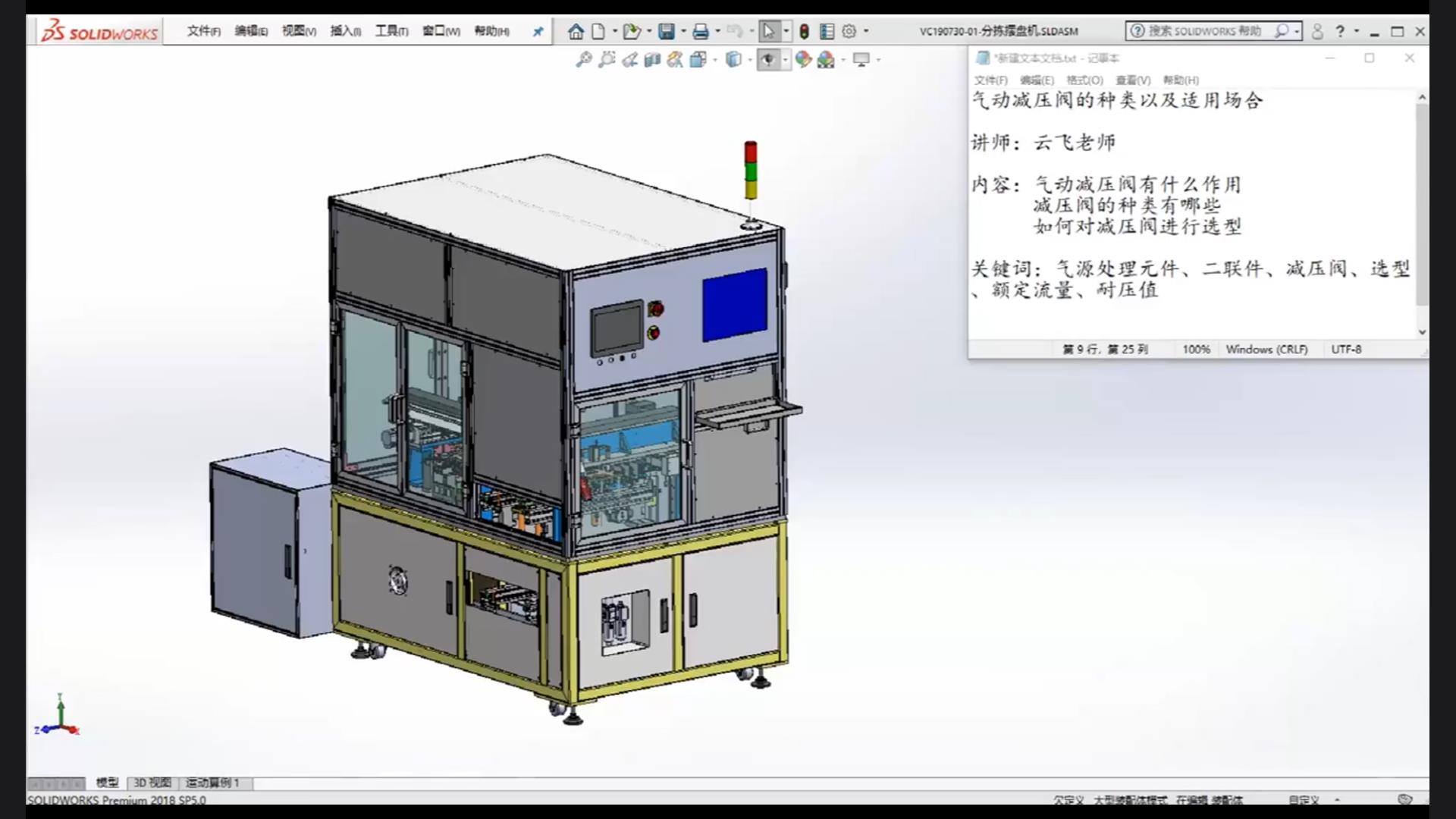Toggle Section View
This screenshot has width=1456, height=819.
pyautogui.click(x=652, y=59)
